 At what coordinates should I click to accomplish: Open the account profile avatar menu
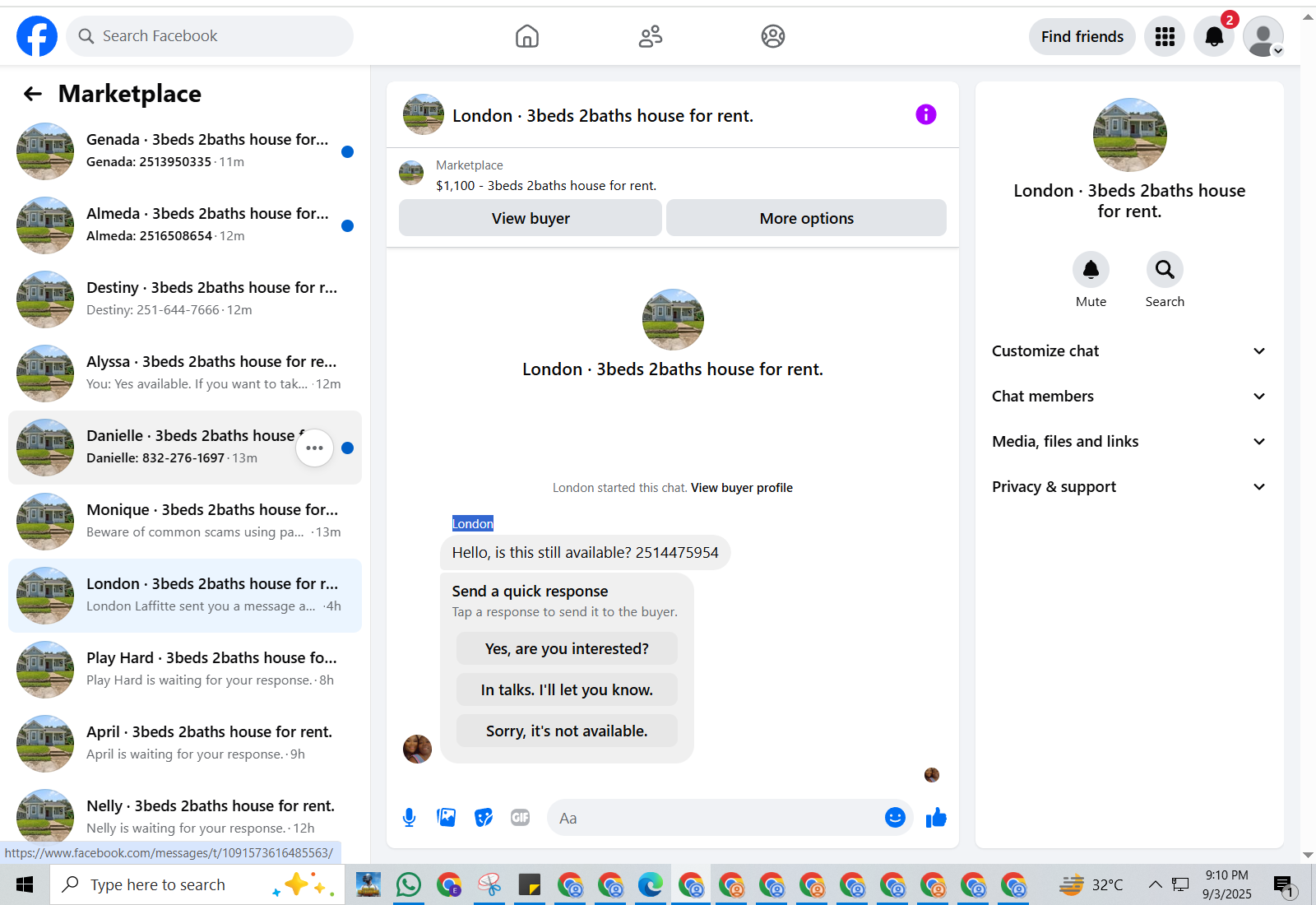(x=1263, y=36)
